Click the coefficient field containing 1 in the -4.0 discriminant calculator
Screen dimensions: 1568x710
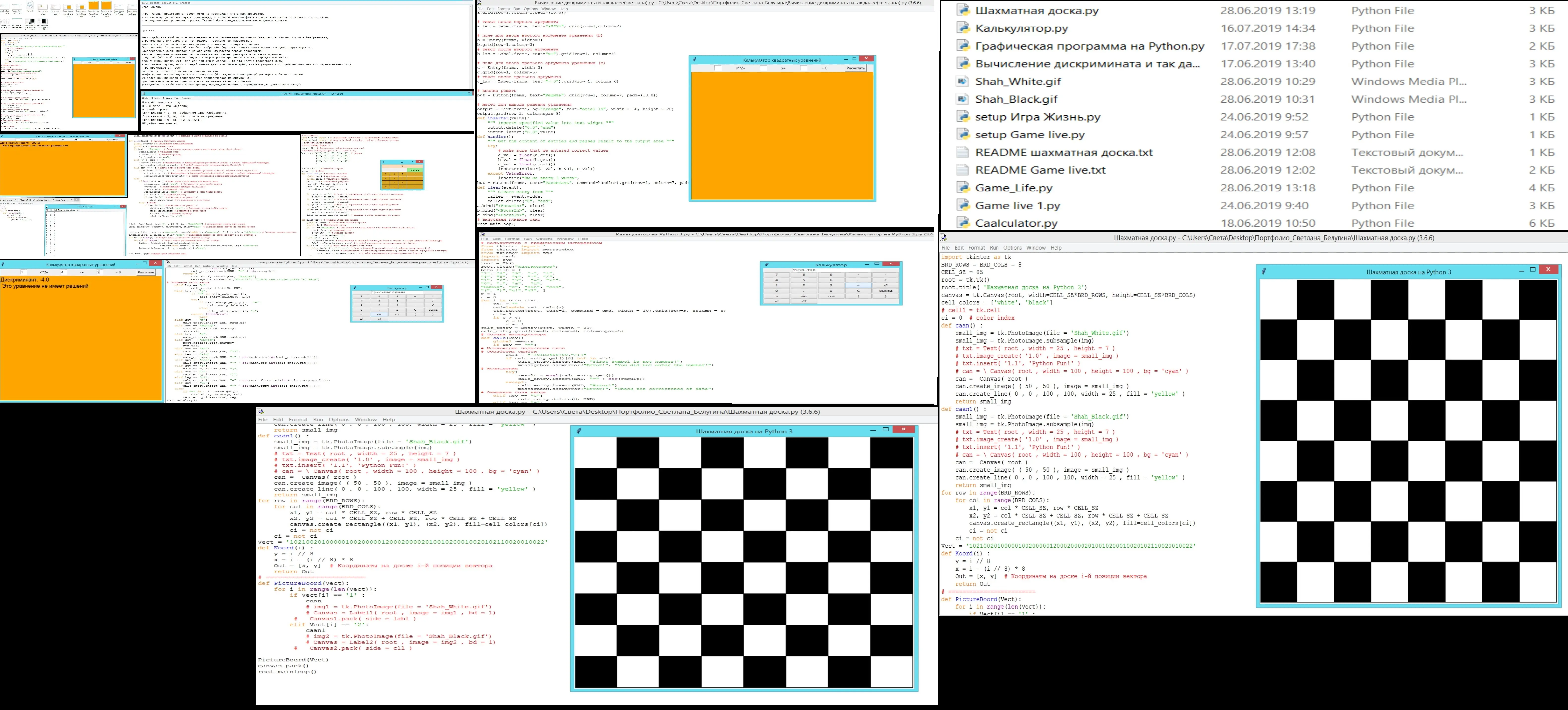[x=24, y=273]
